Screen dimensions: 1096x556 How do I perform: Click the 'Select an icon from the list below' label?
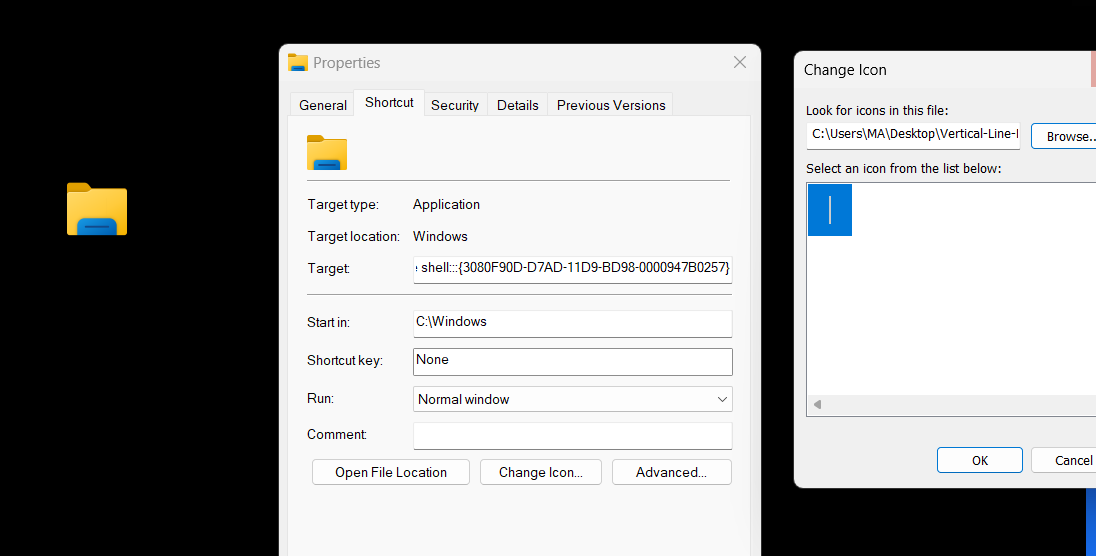pyautogui.click(x=903, y=169)
